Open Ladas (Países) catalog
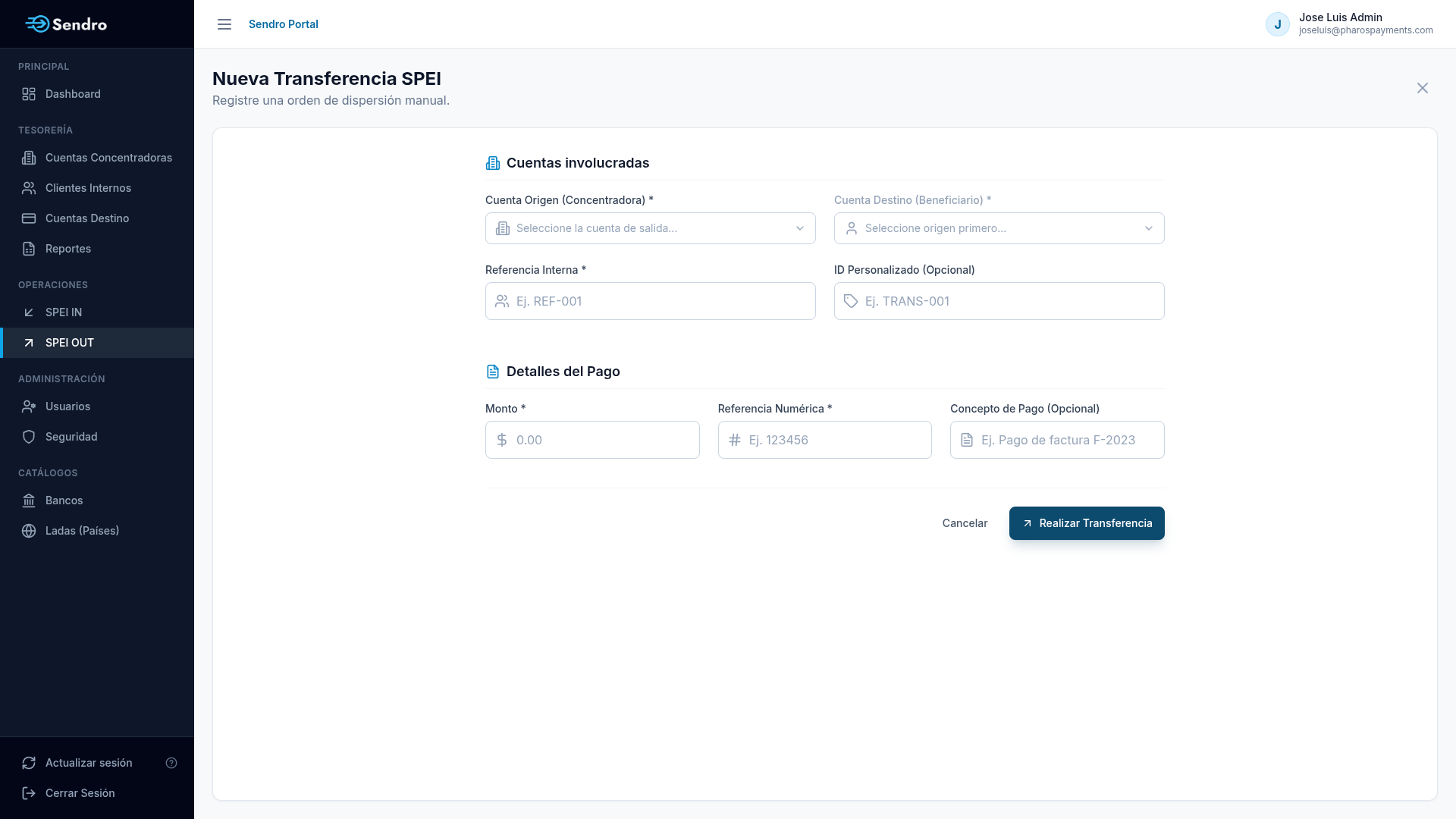 [97, 531]
